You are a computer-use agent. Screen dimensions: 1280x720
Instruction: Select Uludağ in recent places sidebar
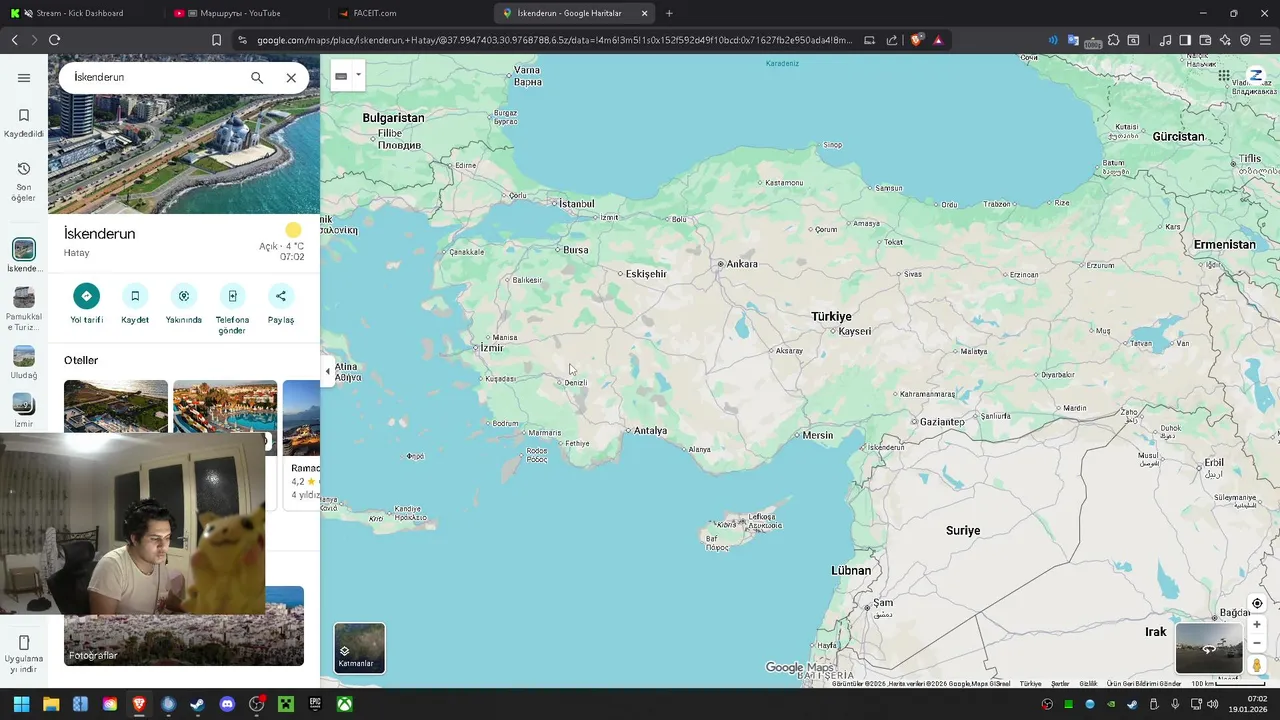click(24, 362)
